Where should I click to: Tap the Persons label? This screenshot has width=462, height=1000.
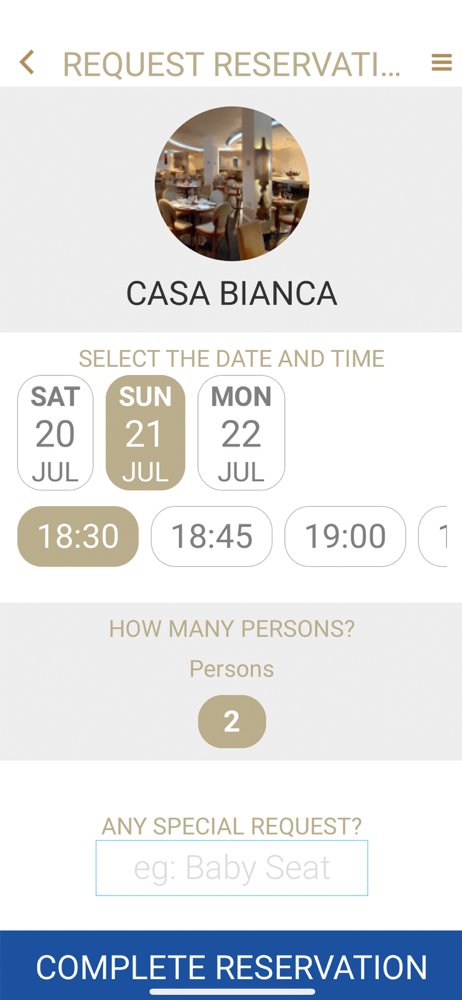232,669
